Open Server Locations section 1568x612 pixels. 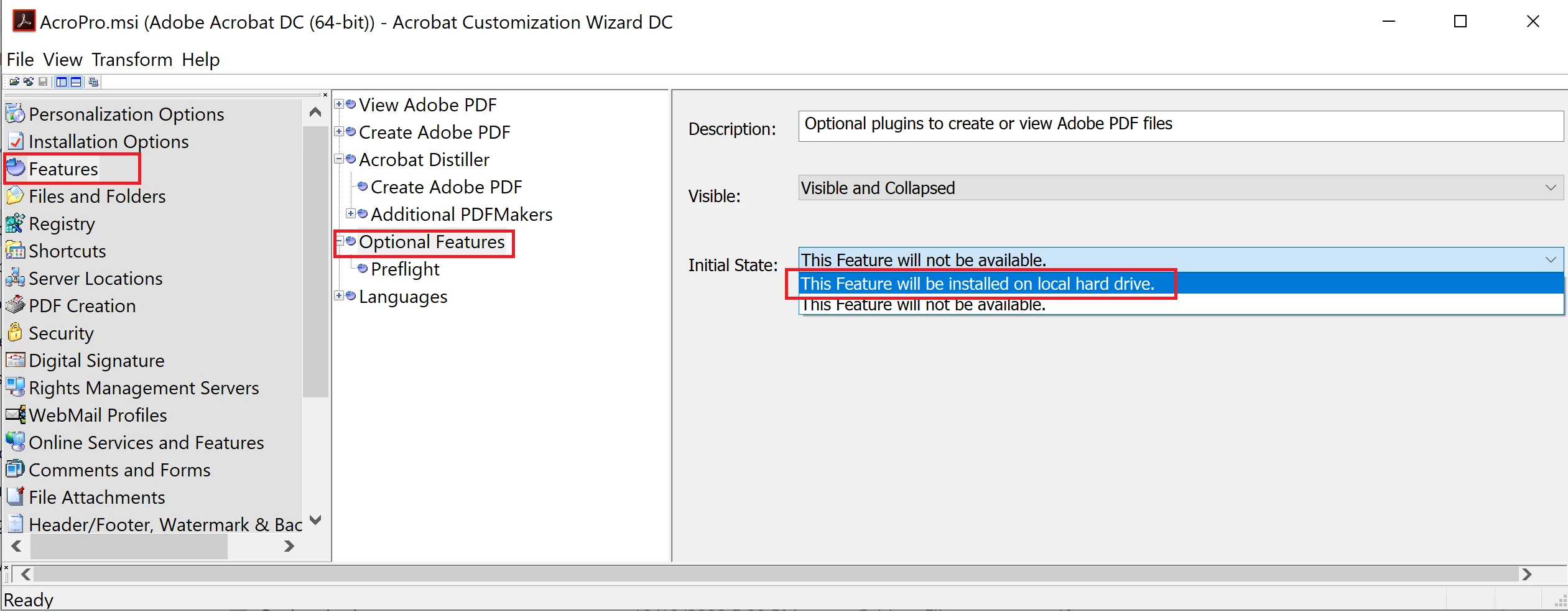pyautogui.click(x=95, y=278)
